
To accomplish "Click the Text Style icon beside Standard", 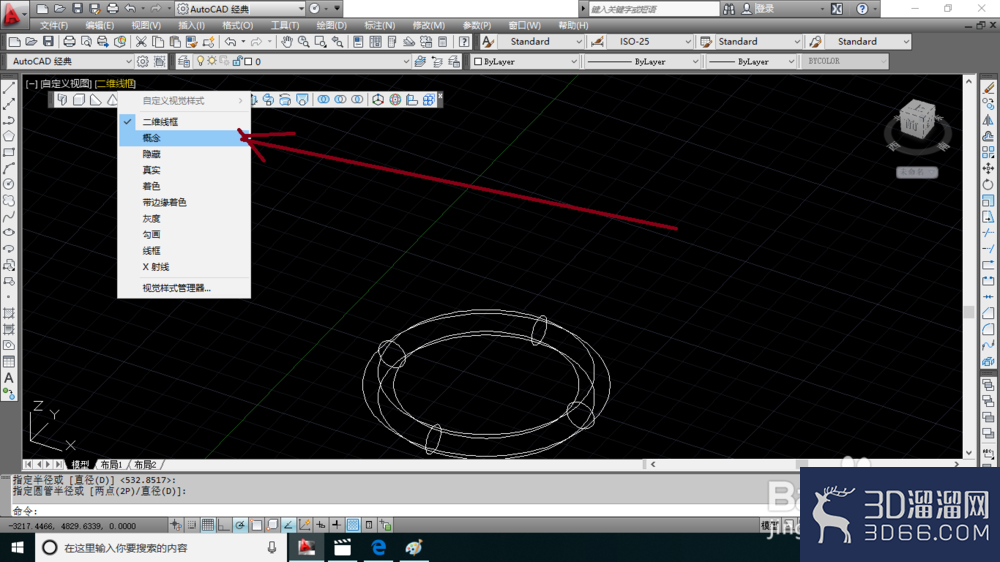I will (488, 42).
